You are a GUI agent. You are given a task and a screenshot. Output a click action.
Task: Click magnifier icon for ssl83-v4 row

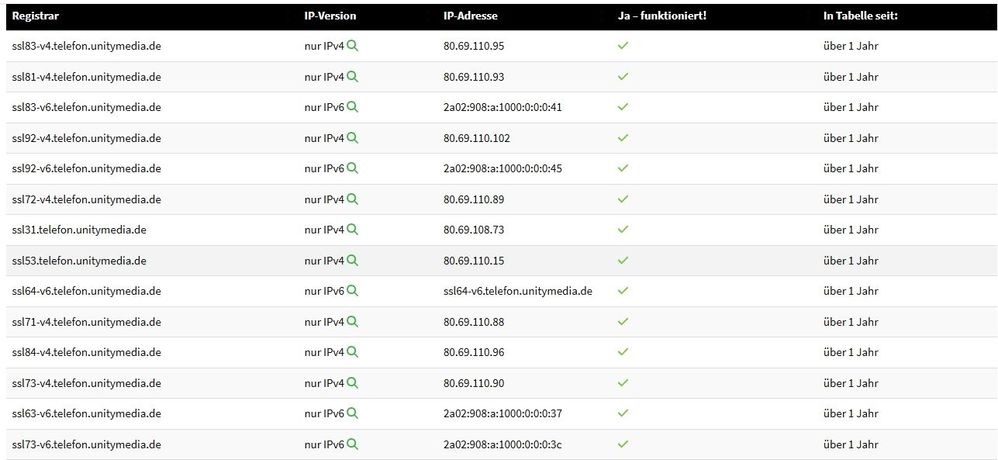(x=352, y=46)
